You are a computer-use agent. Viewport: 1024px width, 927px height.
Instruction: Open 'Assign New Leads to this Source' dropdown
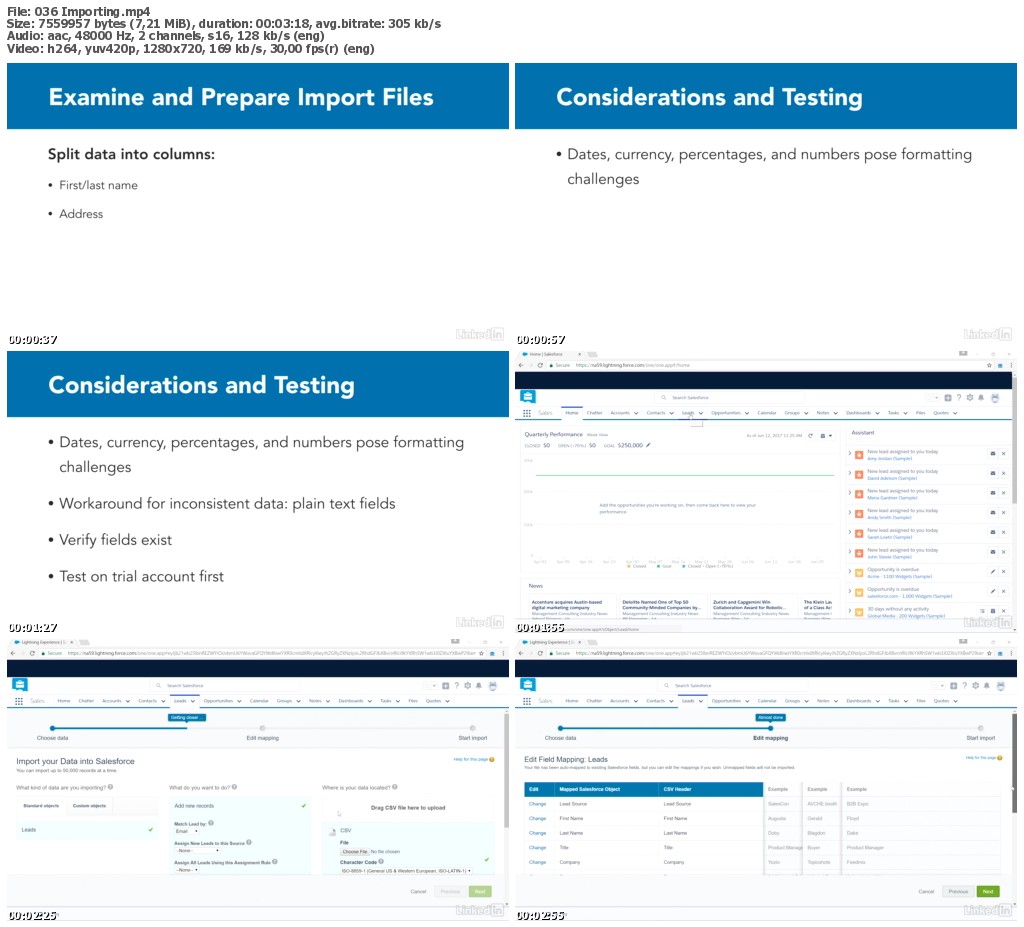pos(197,851)
